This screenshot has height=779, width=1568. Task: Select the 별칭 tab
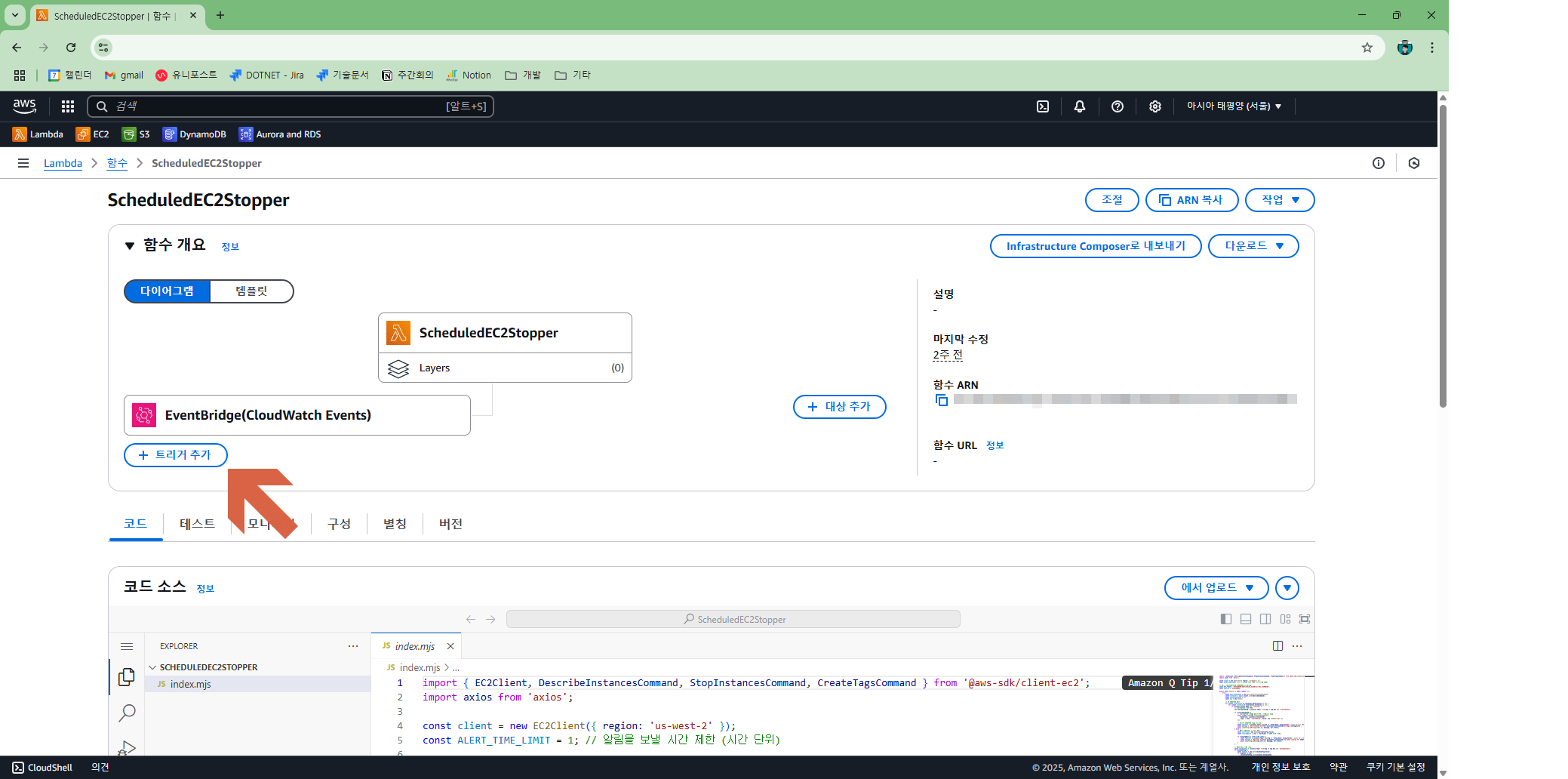[395, 524]
